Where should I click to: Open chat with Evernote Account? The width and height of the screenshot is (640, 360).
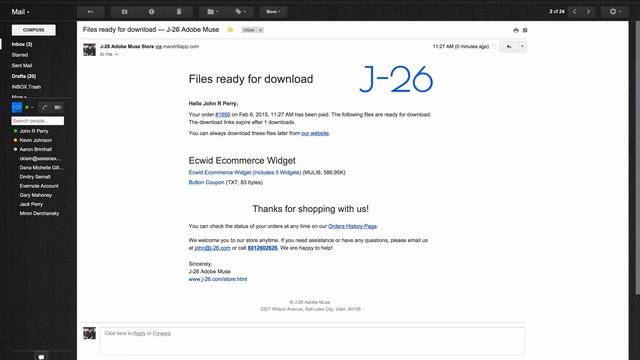(x=39, y=186)
